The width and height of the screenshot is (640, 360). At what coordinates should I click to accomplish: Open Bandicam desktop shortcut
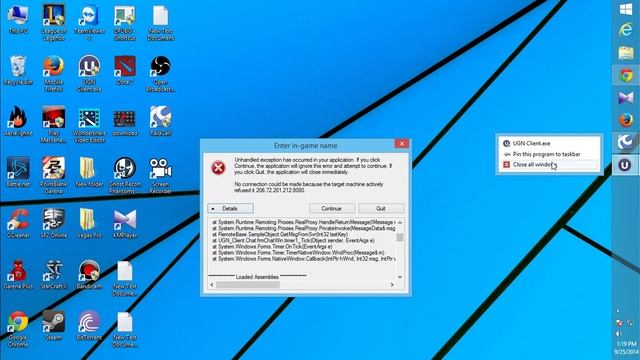89,274
